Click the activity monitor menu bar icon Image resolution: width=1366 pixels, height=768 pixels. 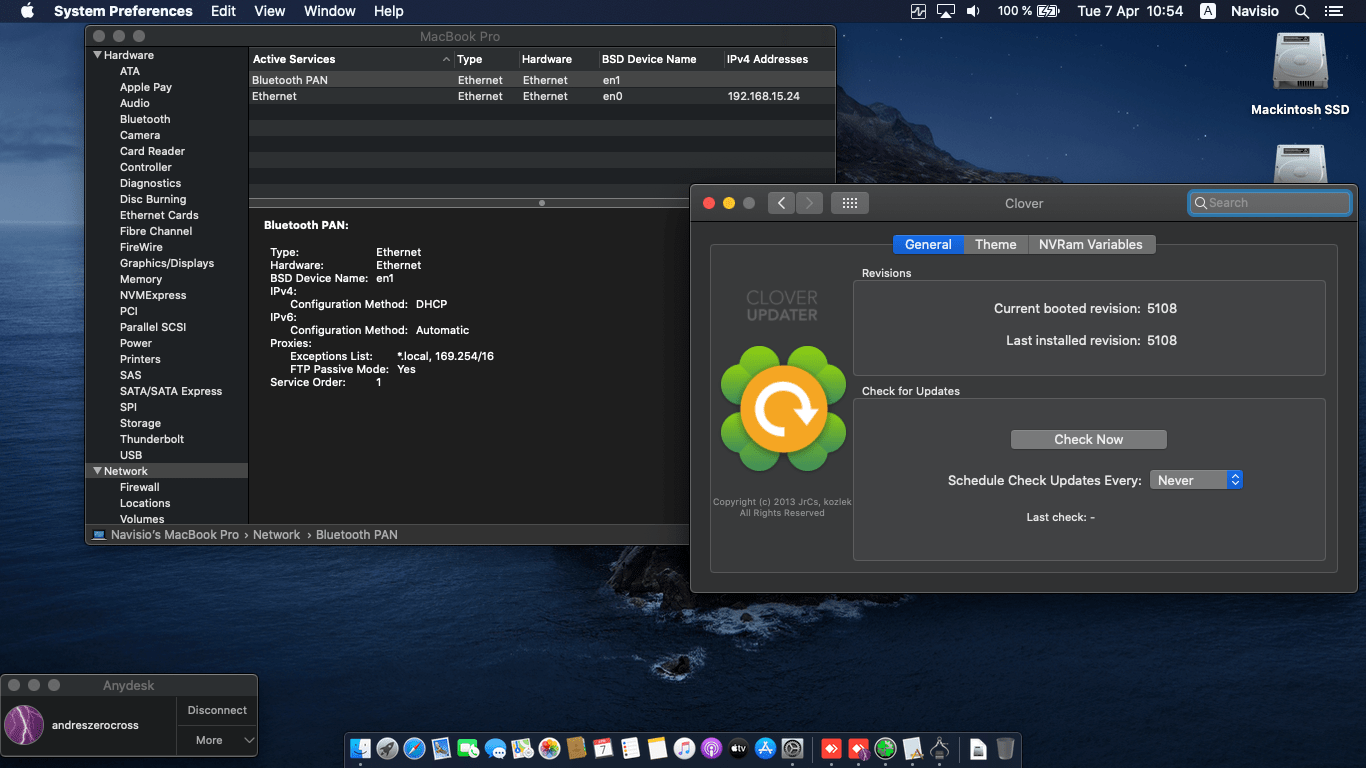coord(919,11)
